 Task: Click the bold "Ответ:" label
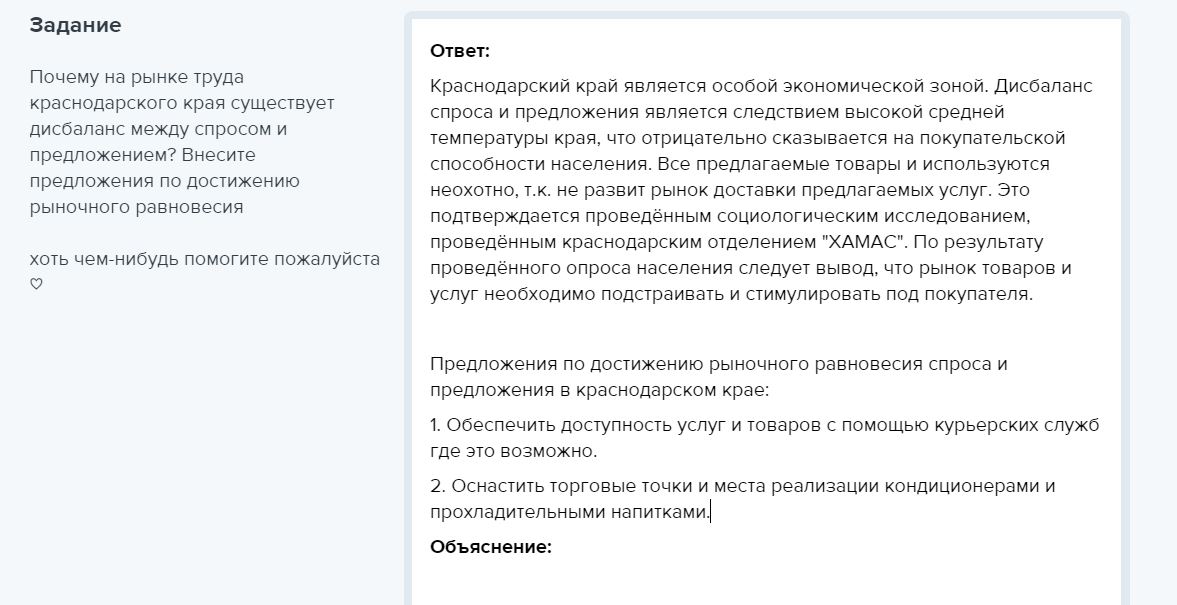[x=459, y=51]
